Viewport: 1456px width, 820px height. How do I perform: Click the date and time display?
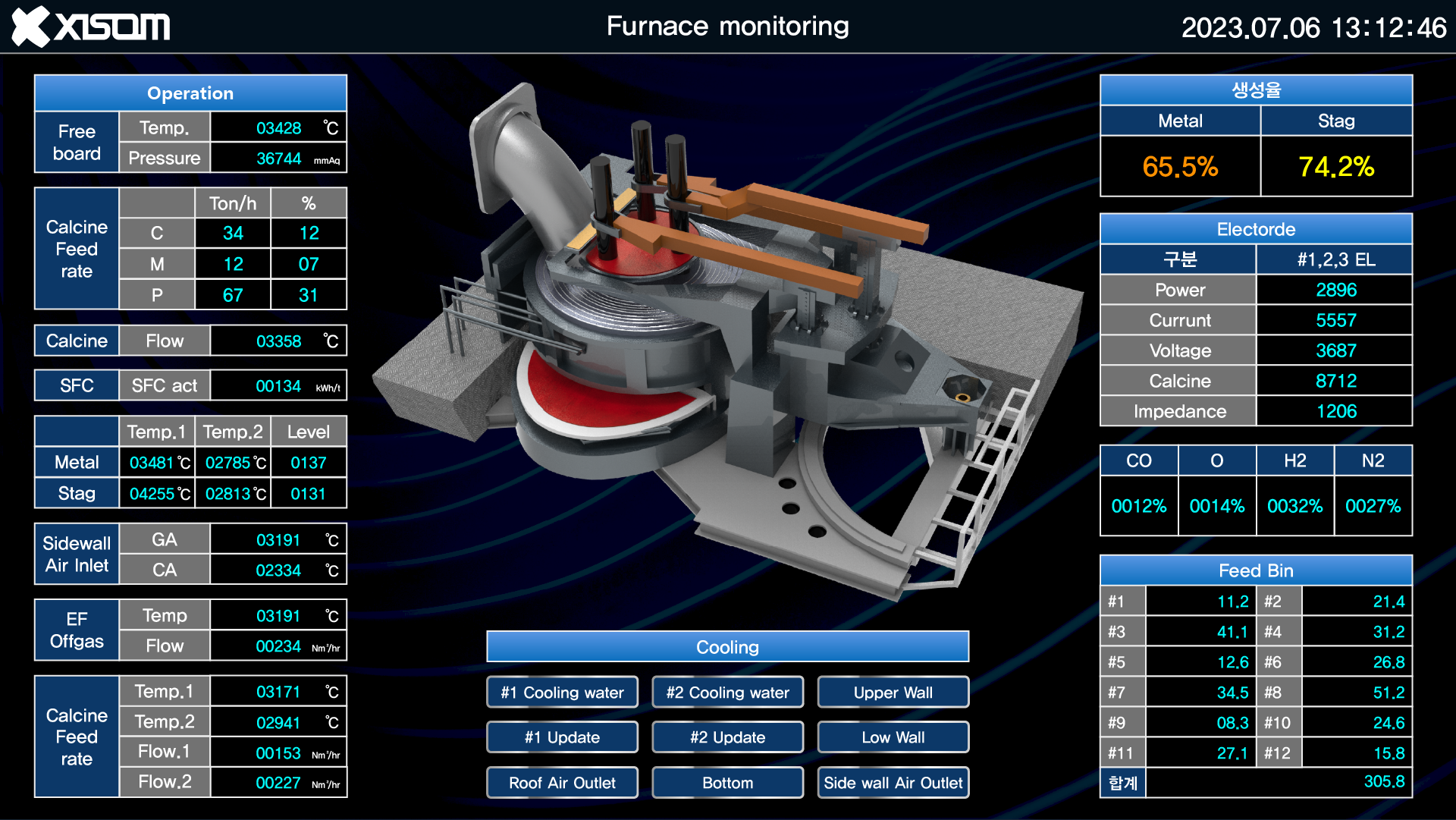pyautogui.click(x=1313, y=28)
